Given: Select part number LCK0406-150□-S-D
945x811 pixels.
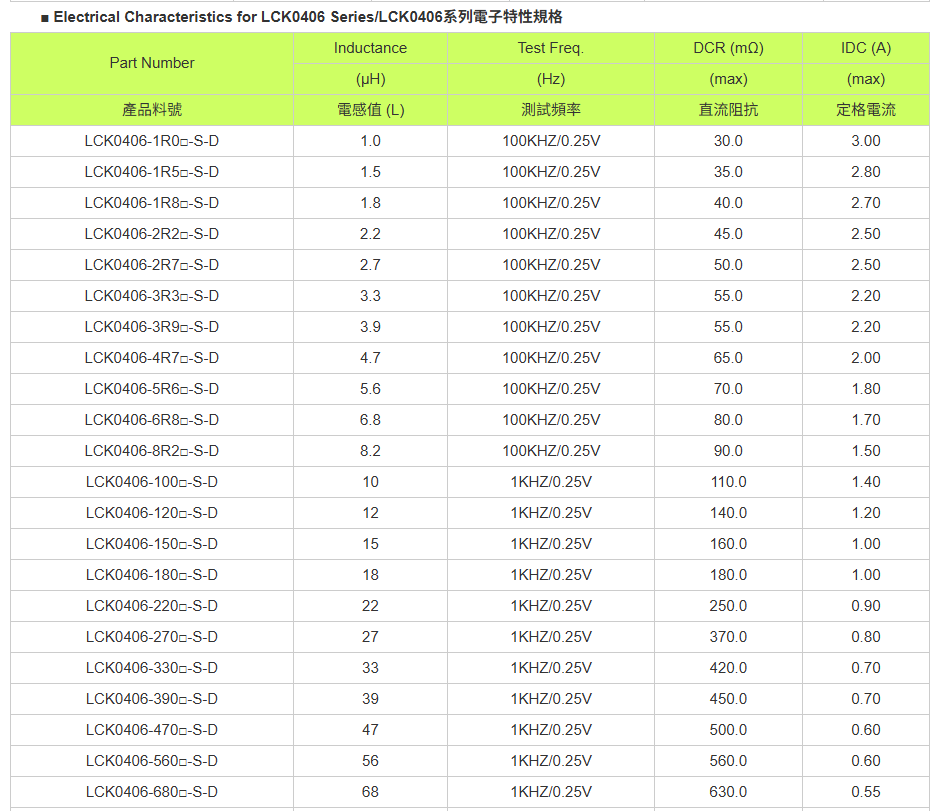Looking at the screenshot, I should pos(152,544).
